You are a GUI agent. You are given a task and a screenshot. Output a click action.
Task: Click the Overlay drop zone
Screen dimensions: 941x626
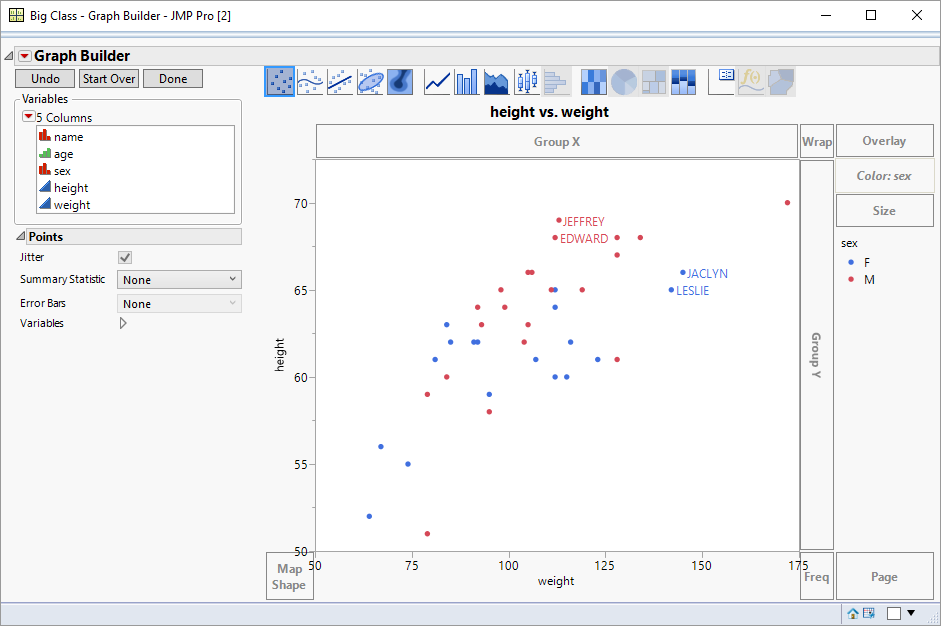(885, 141)
